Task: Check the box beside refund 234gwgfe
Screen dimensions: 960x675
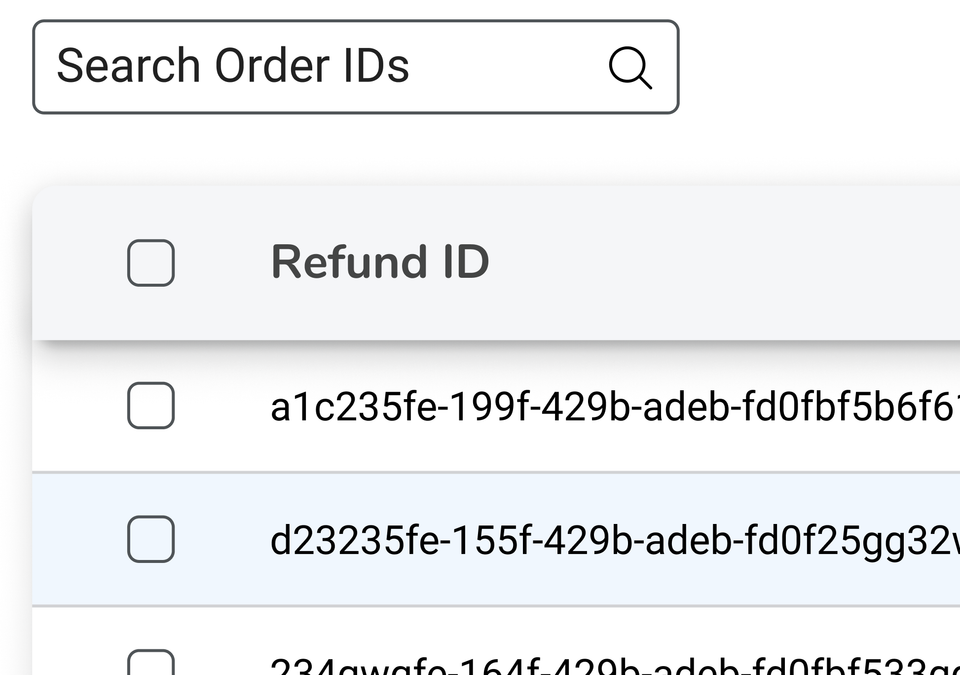Action: [x=150, y=662]
